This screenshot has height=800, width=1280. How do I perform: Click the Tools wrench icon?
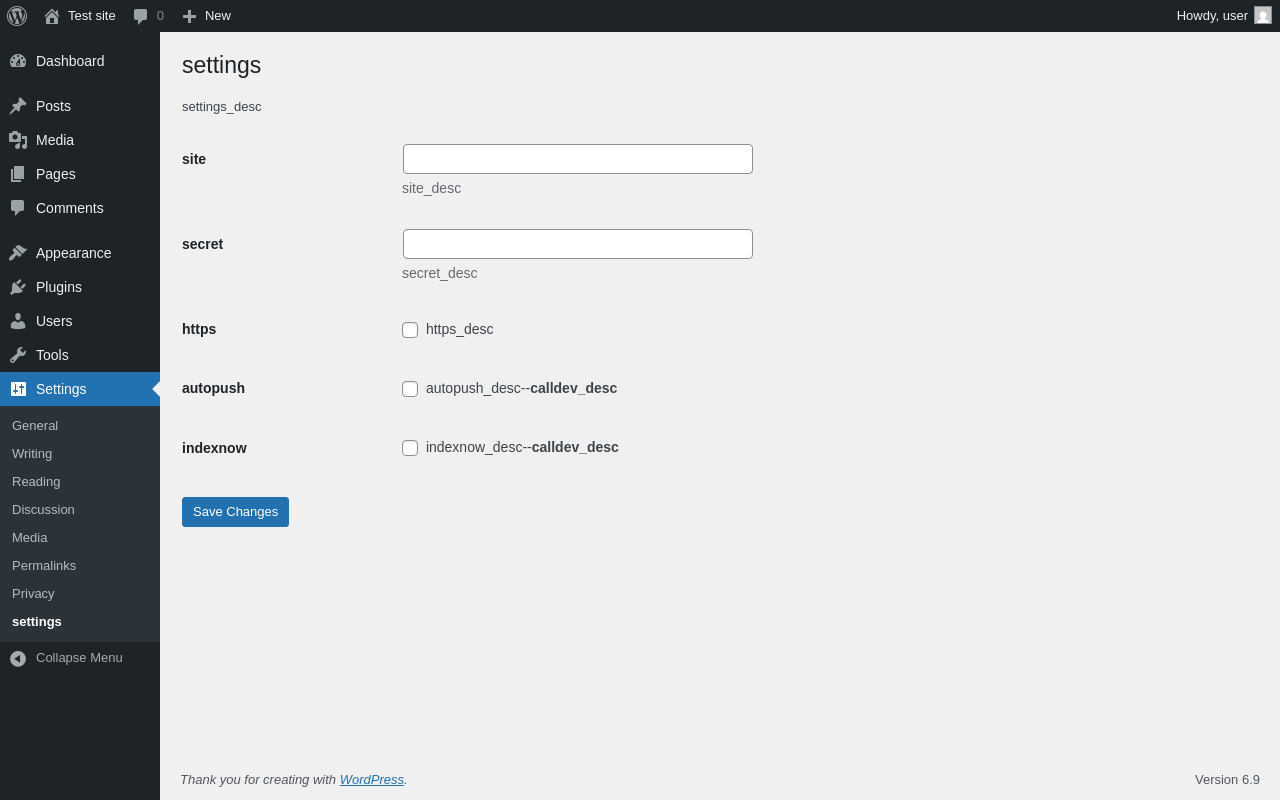coord(18,355)
